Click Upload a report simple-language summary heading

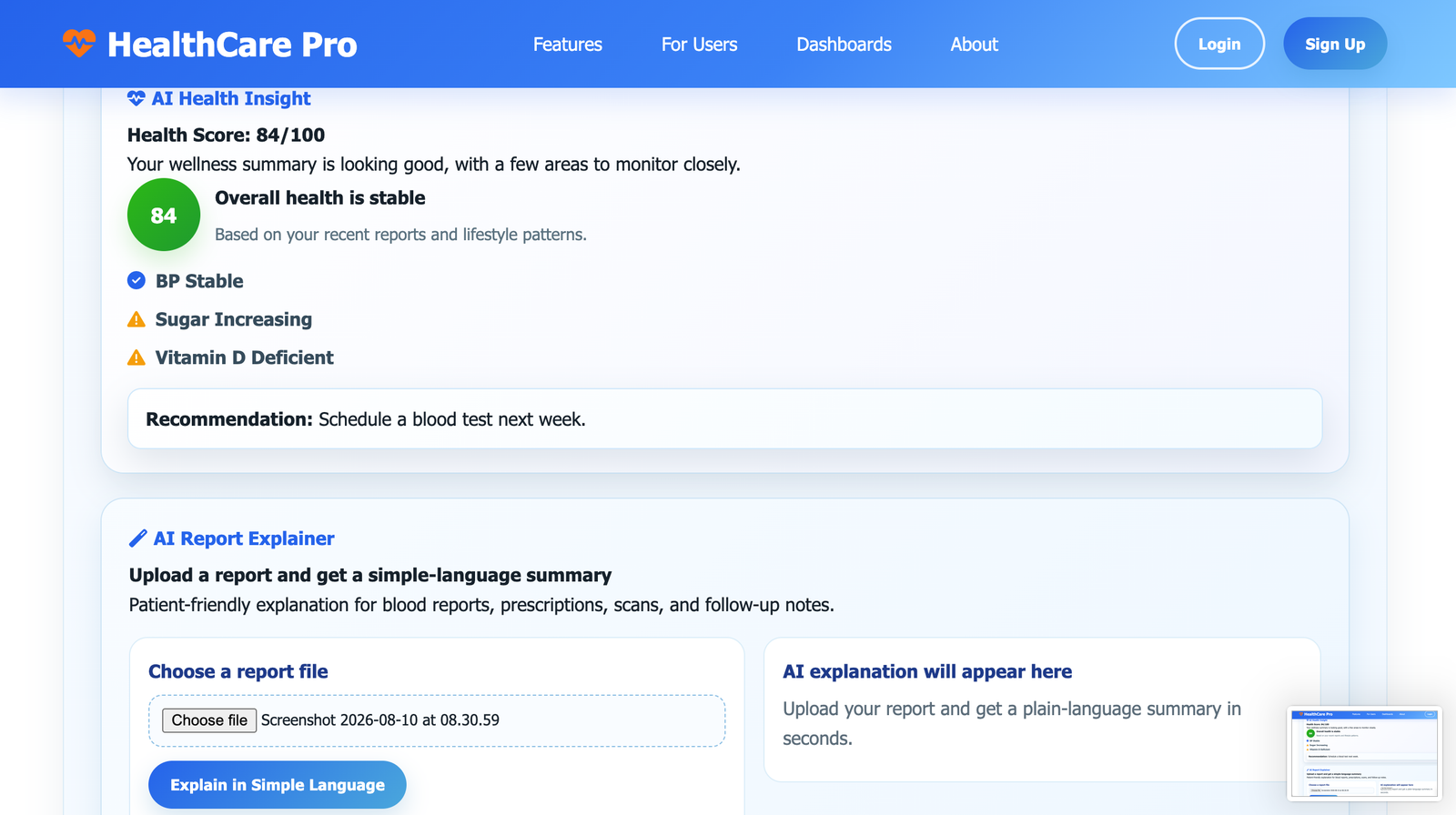(x=370, y=575)
